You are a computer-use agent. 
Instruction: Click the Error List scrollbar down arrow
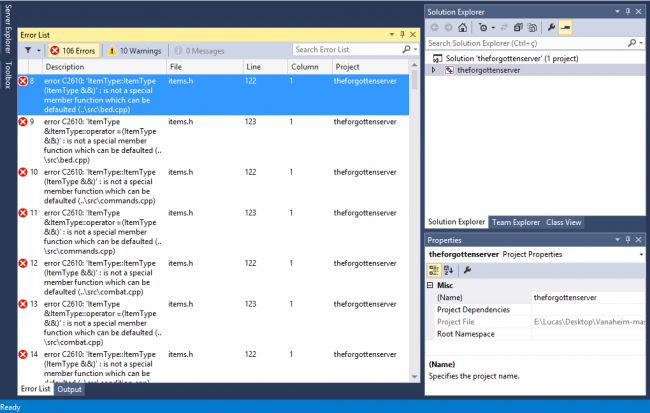pyautogui.click(x=414, y=377)
